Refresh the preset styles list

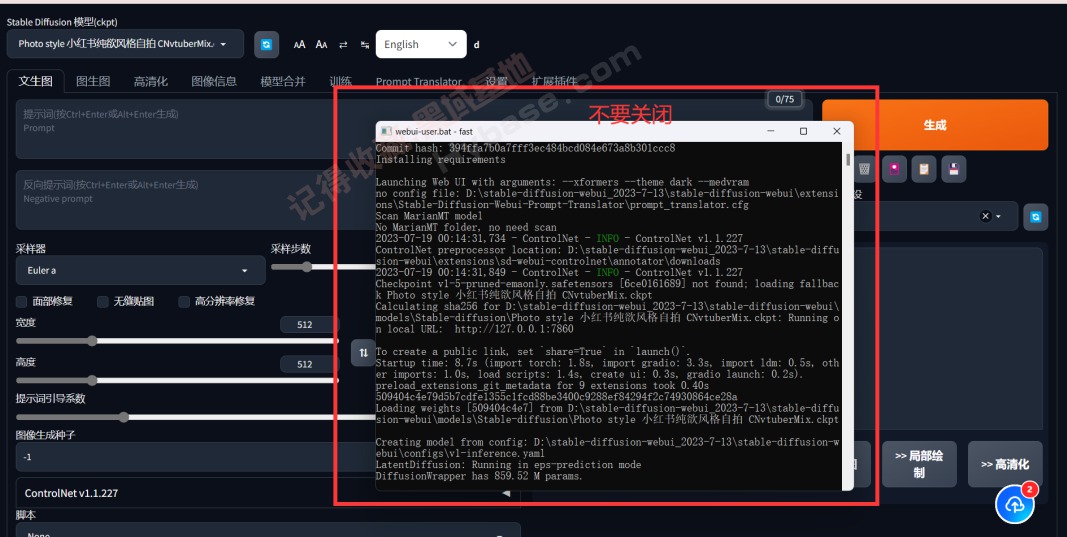point(1036,216)
